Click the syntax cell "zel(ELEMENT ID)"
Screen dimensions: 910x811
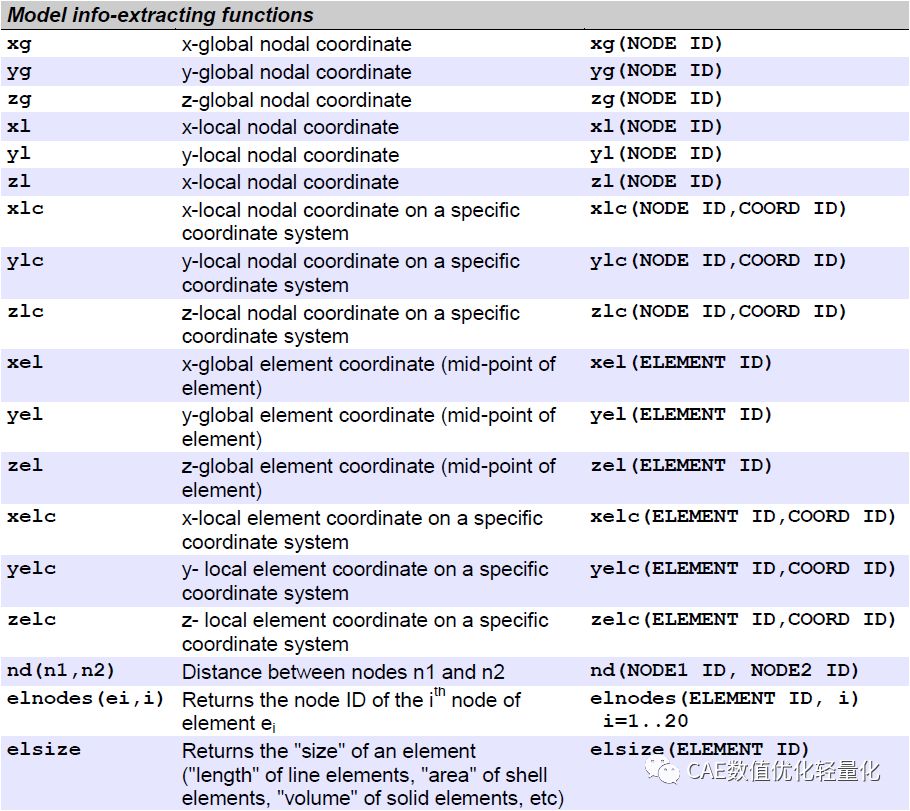(x=681, y=465)
